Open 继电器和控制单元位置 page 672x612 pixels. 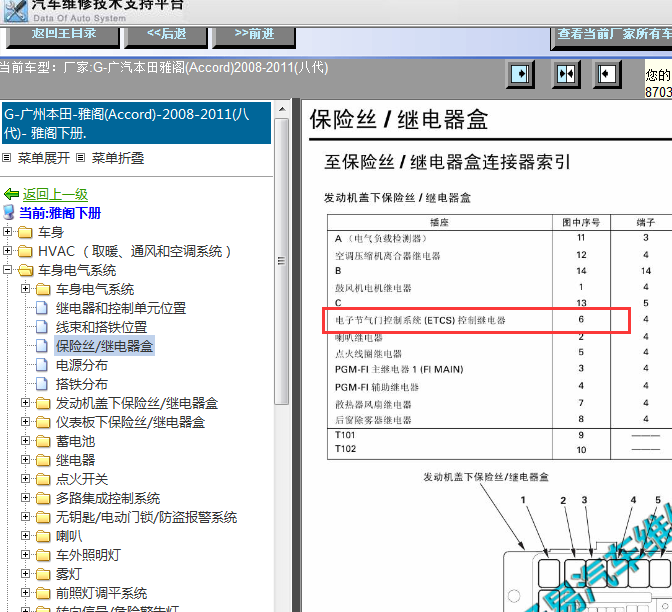(x=121, y=308)
